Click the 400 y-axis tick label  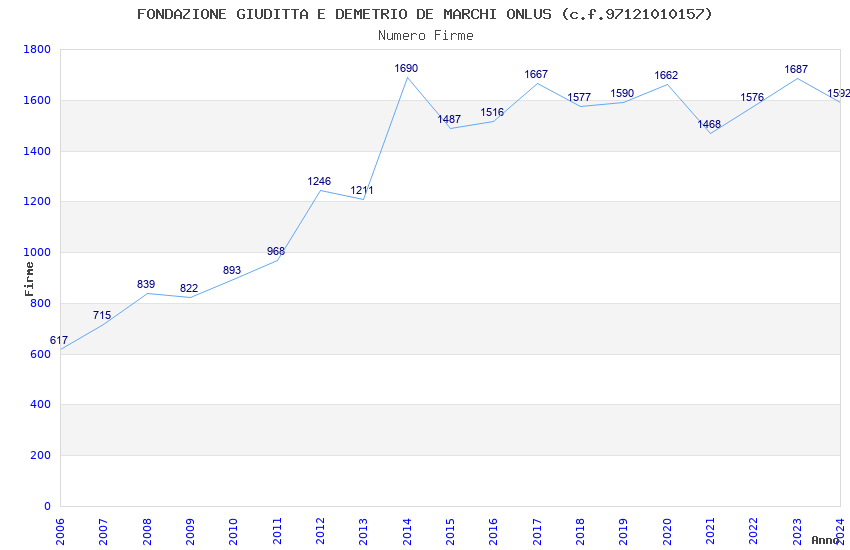tap(41, 404)
